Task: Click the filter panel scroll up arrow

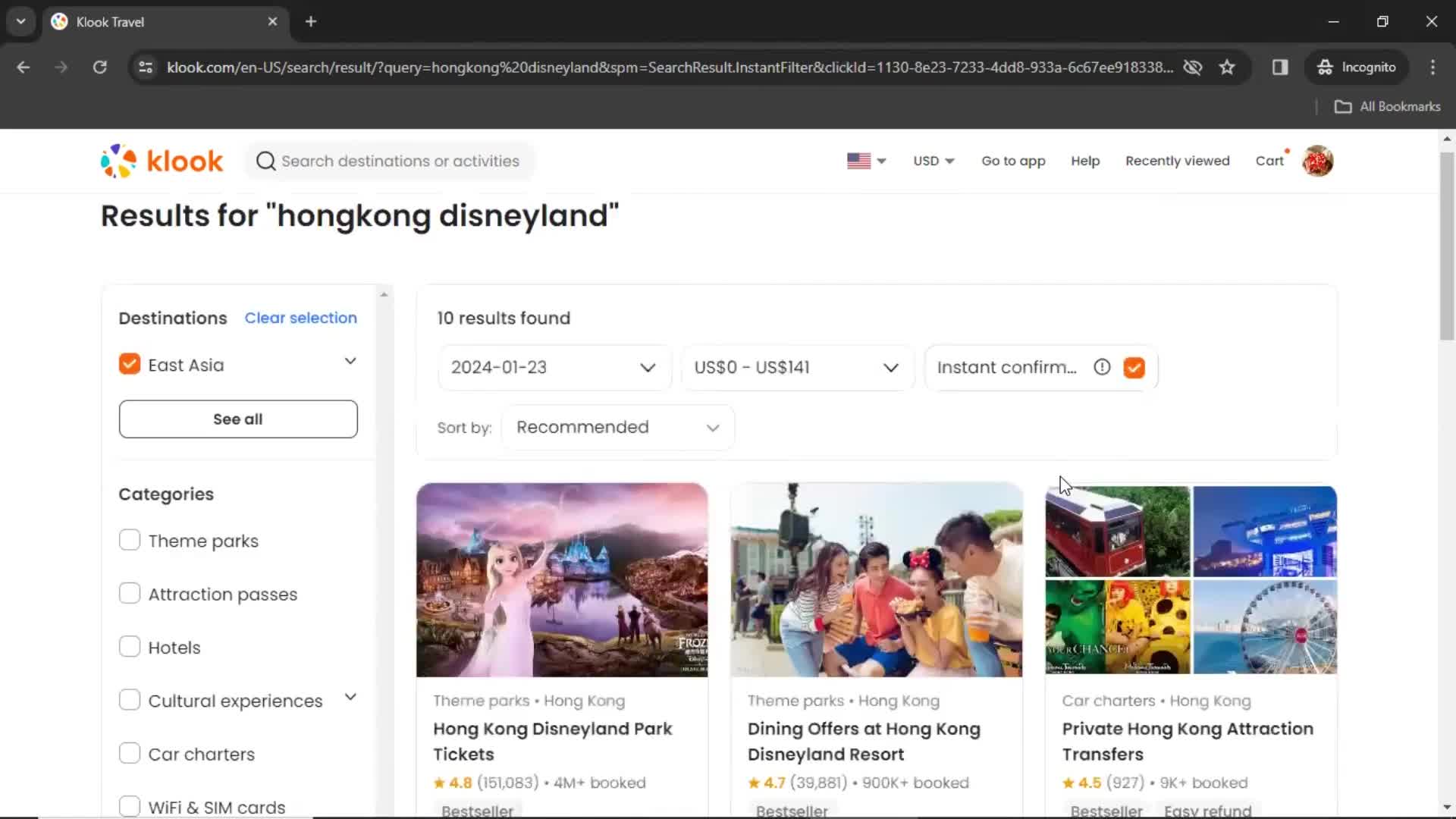Action: [384, 294]
